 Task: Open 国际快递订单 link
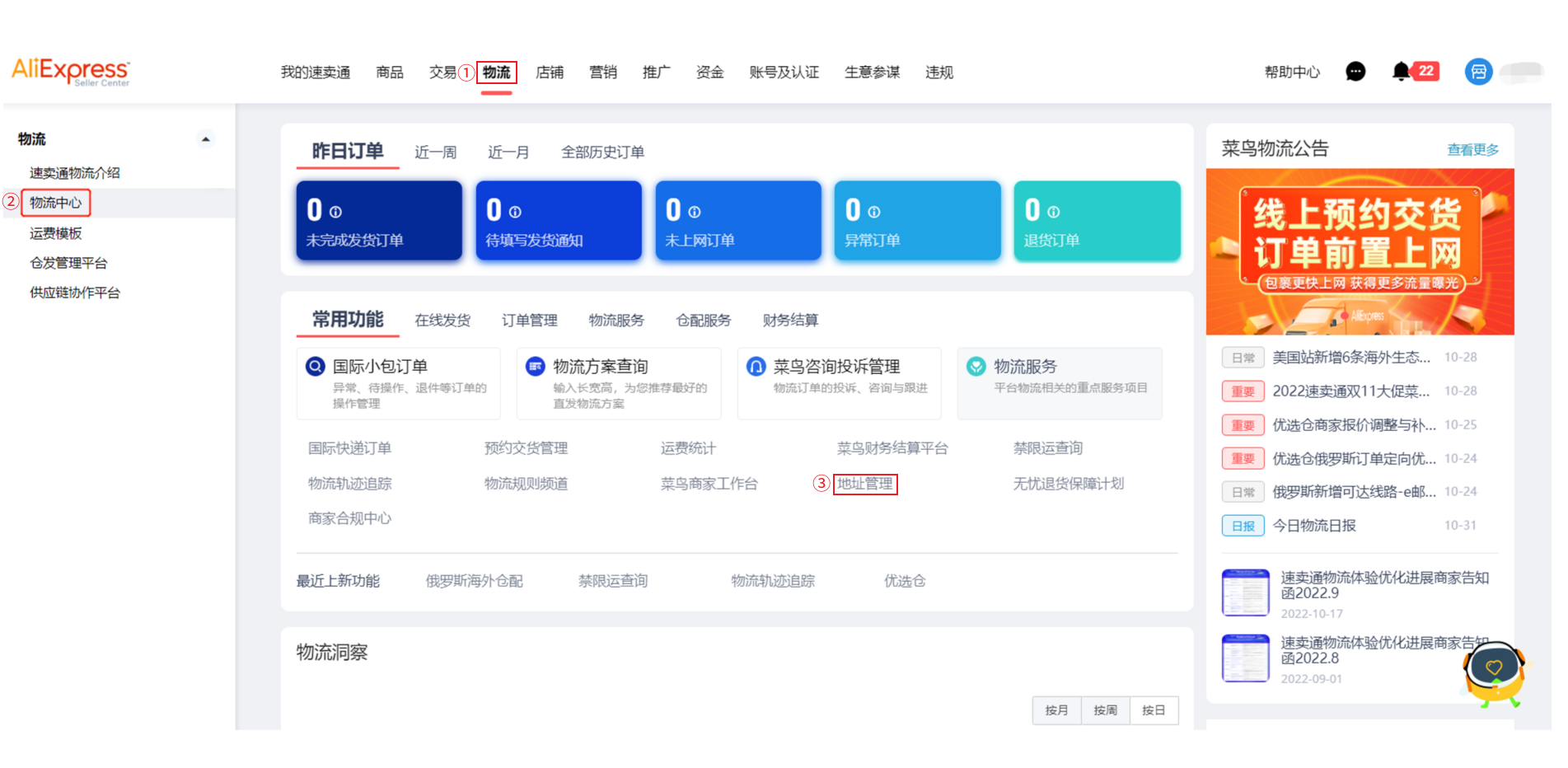pos(349,448)
